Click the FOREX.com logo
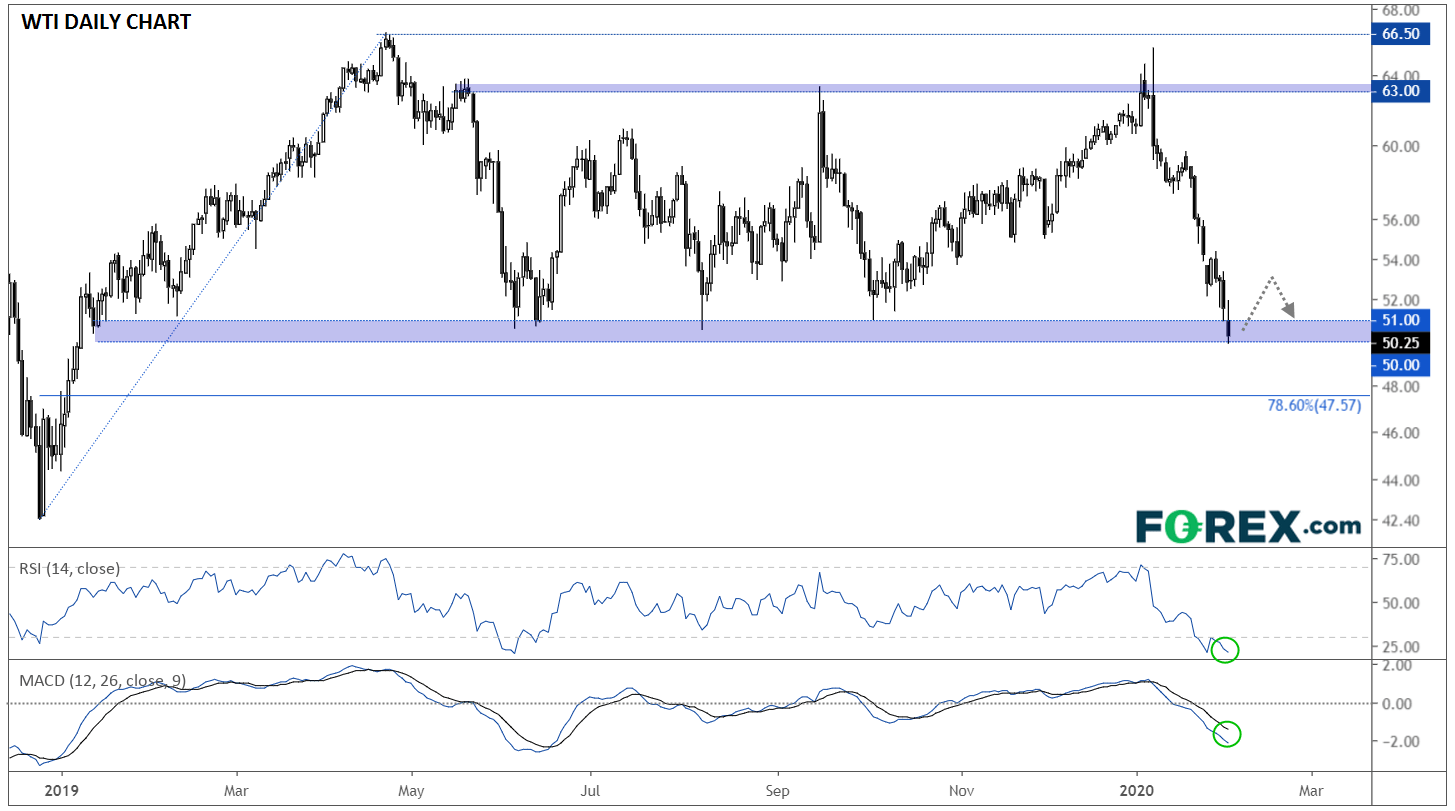 1248,525
